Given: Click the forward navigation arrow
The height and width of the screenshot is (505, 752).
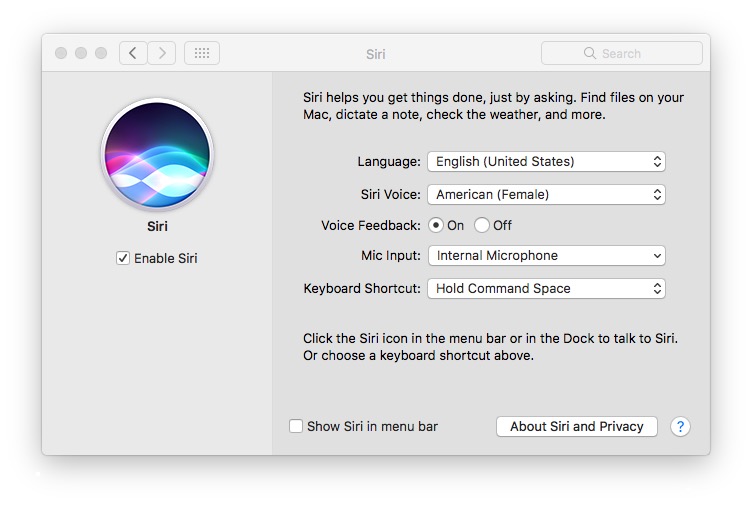Looking at the screenshot, I should 161,53.
